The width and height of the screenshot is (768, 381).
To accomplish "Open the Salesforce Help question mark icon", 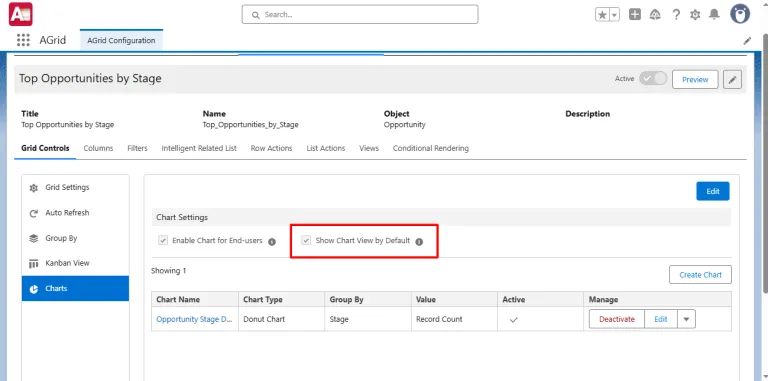I will pyautogui.click(x=676, y=15).
